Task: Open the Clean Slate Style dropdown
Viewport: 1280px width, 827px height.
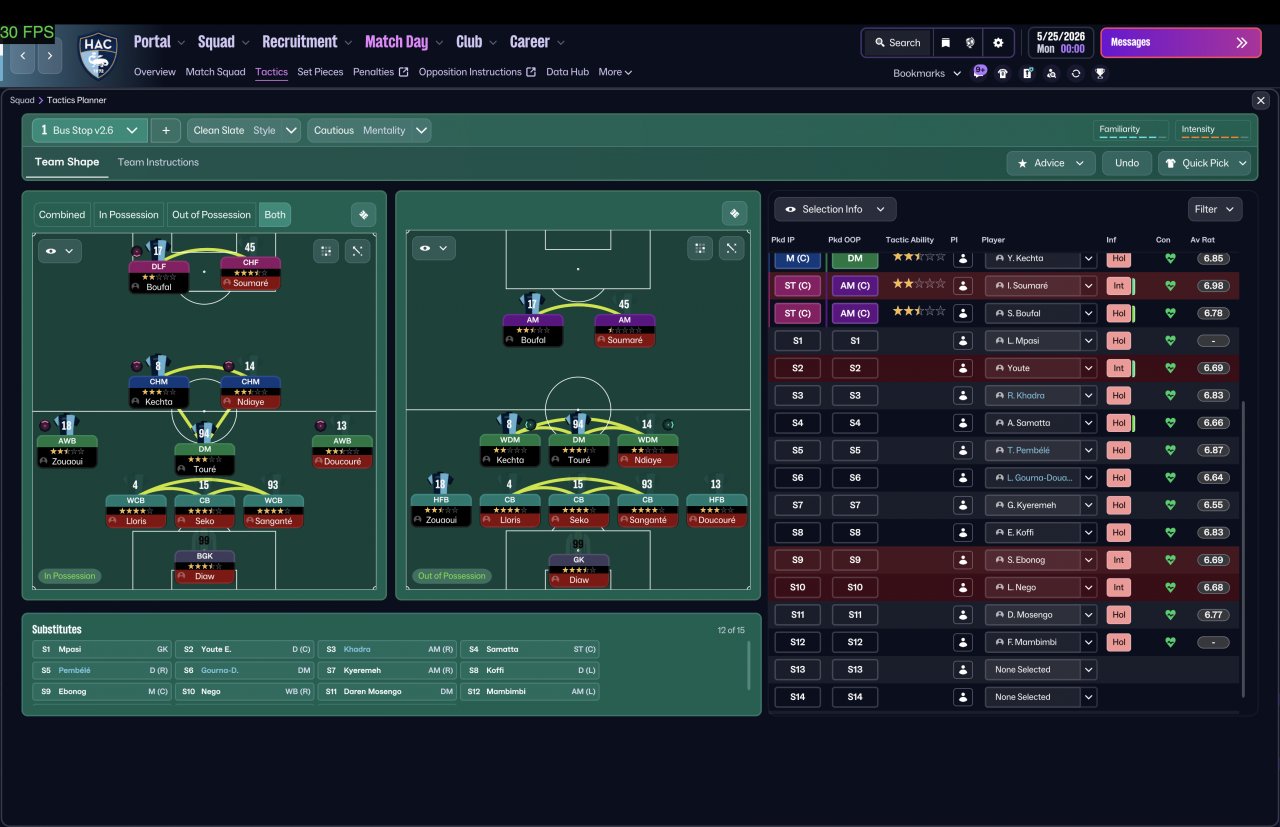Action: click(244, 130)
